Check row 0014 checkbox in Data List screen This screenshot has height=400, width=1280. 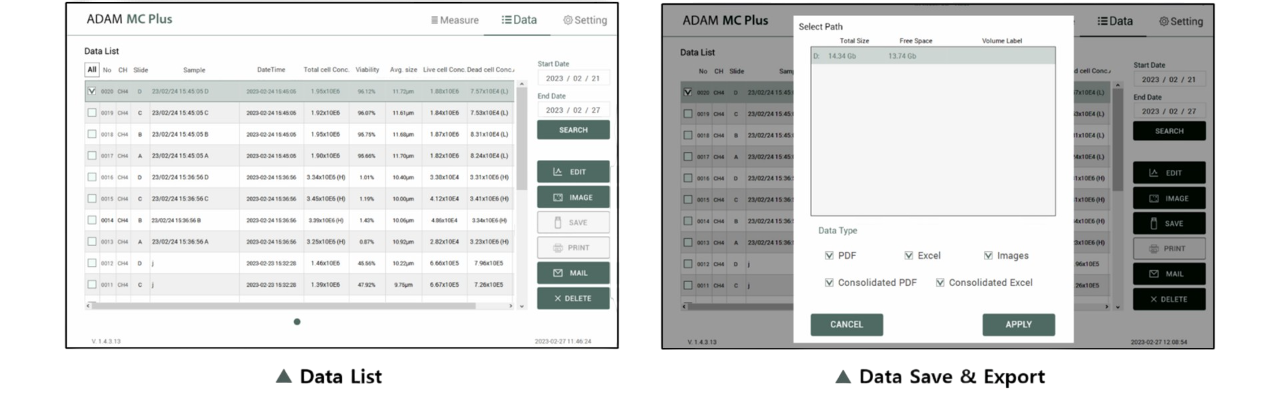(x=92, y=220)
